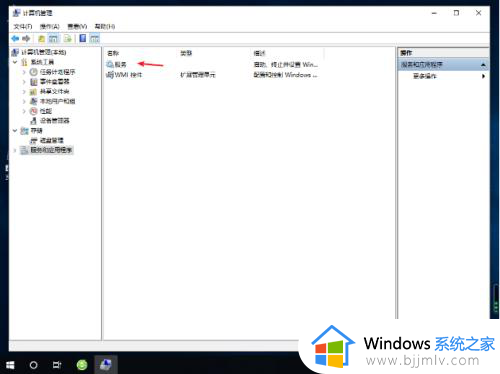
Task: Click the red 性能 performance icon
Action: [x=33, y=111]
